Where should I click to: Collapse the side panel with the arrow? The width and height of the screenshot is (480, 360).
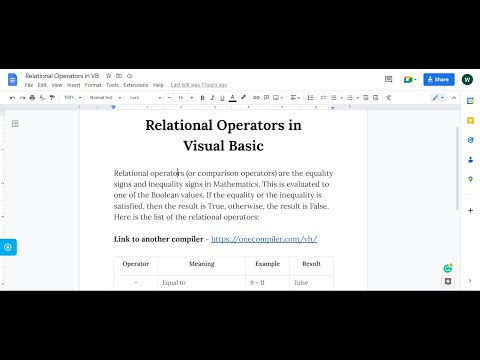pos(470,281)
